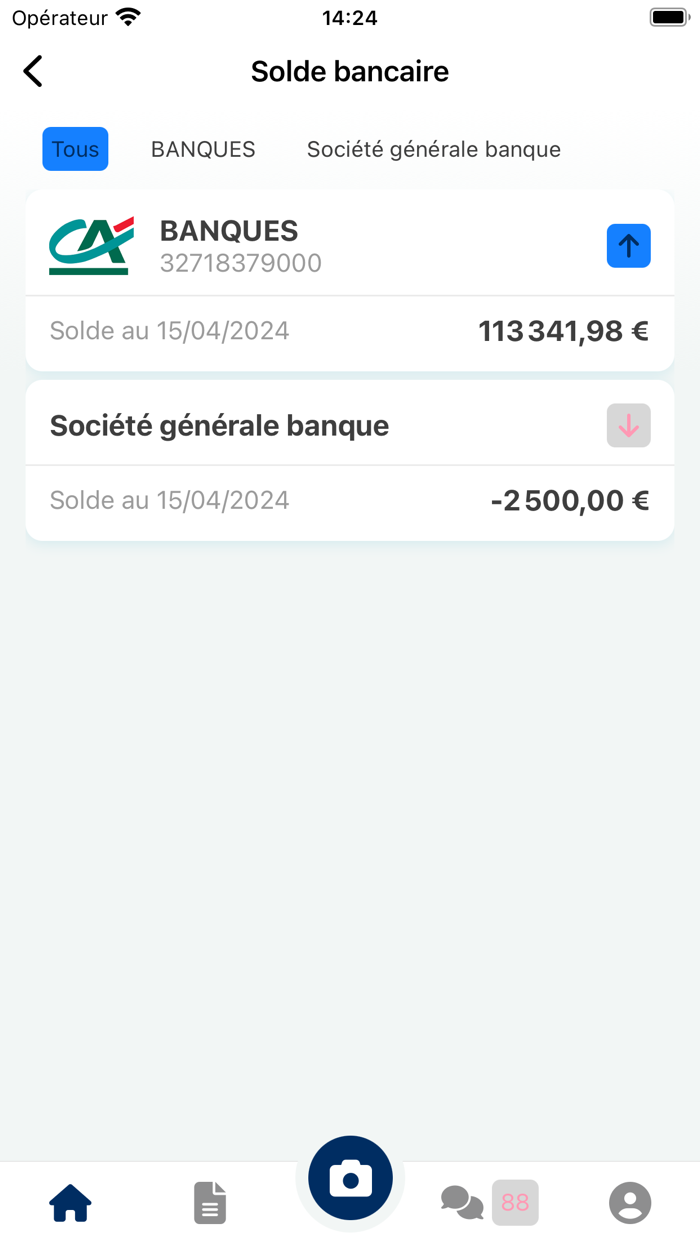Tap the Wi-Fi indicator in status bar
The height and width of the screenshot is (1244, 700).
[x=127, y=16]
